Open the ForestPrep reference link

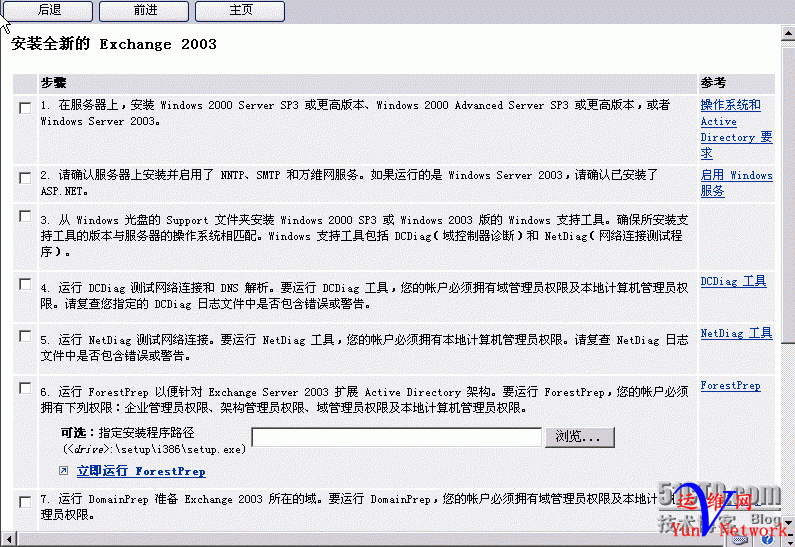pos(730,386)
